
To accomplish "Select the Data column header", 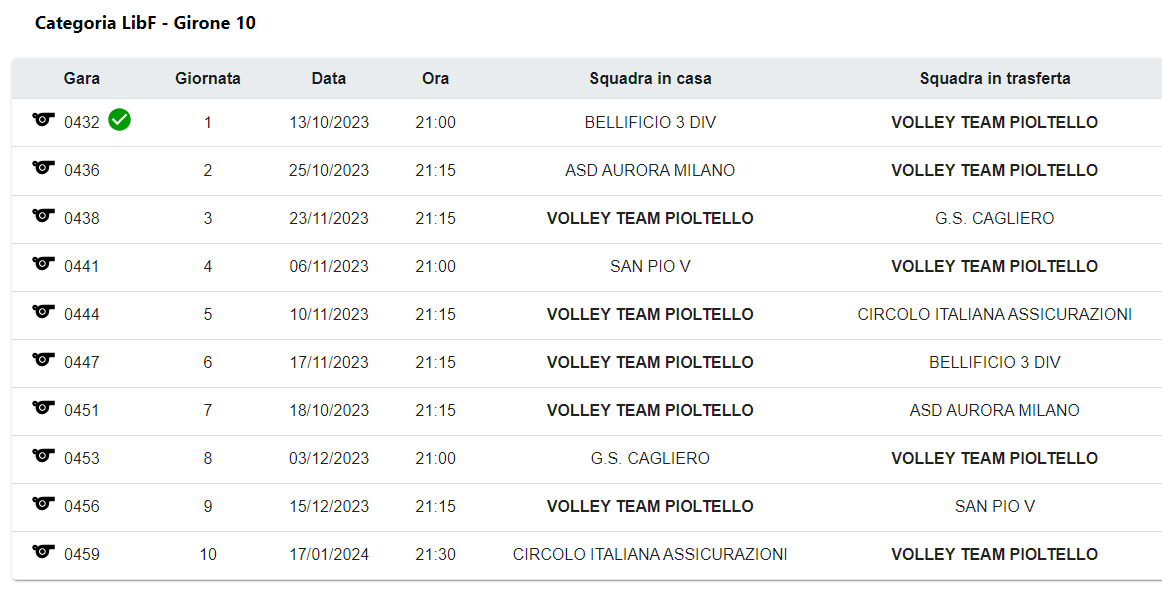I will tap(328, 79).
